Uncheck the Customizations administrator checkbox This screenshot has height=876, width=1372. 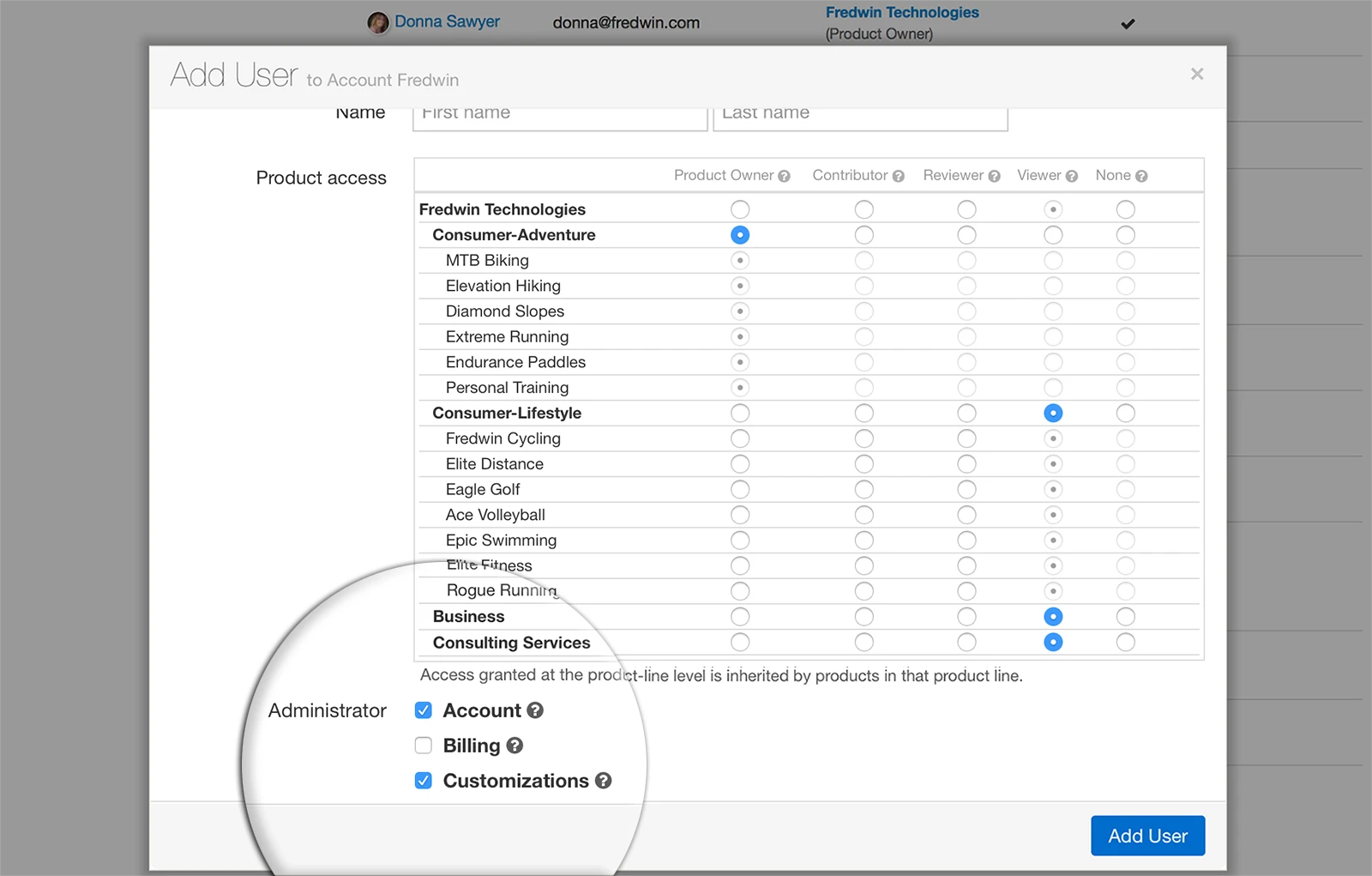pos(424,781)
